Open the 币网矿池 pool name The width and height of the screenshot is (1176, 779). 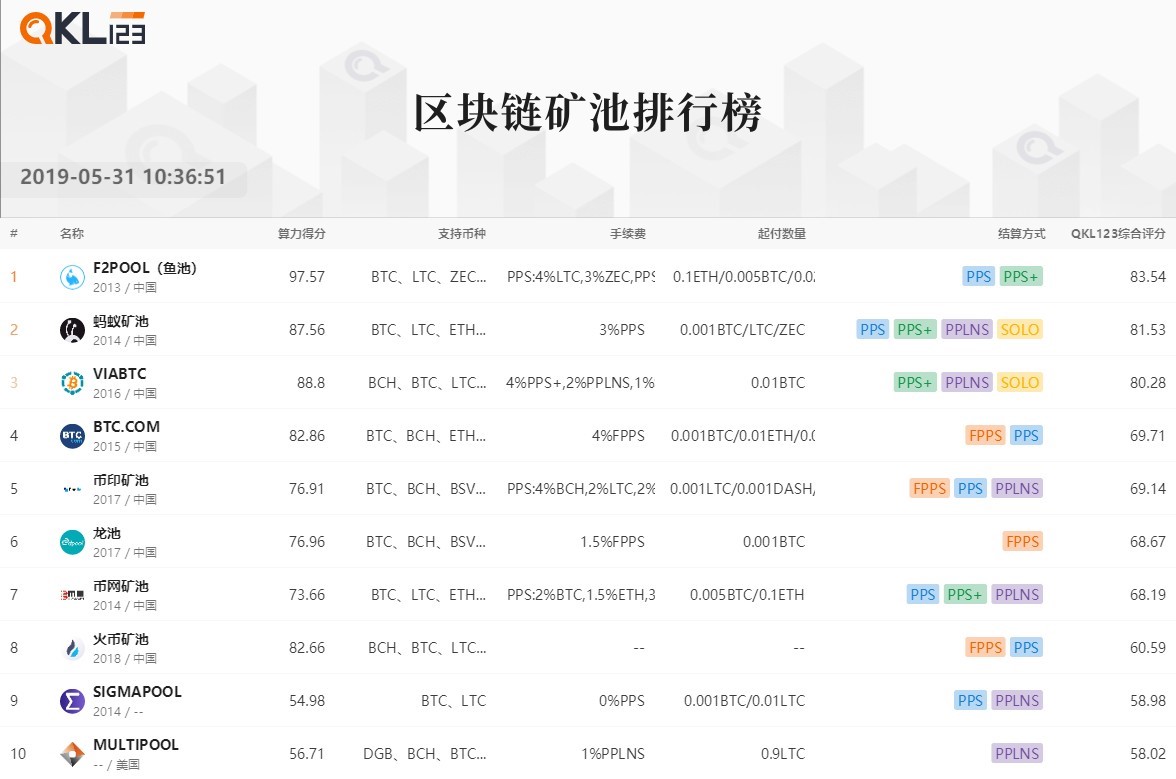coord(121,586)
